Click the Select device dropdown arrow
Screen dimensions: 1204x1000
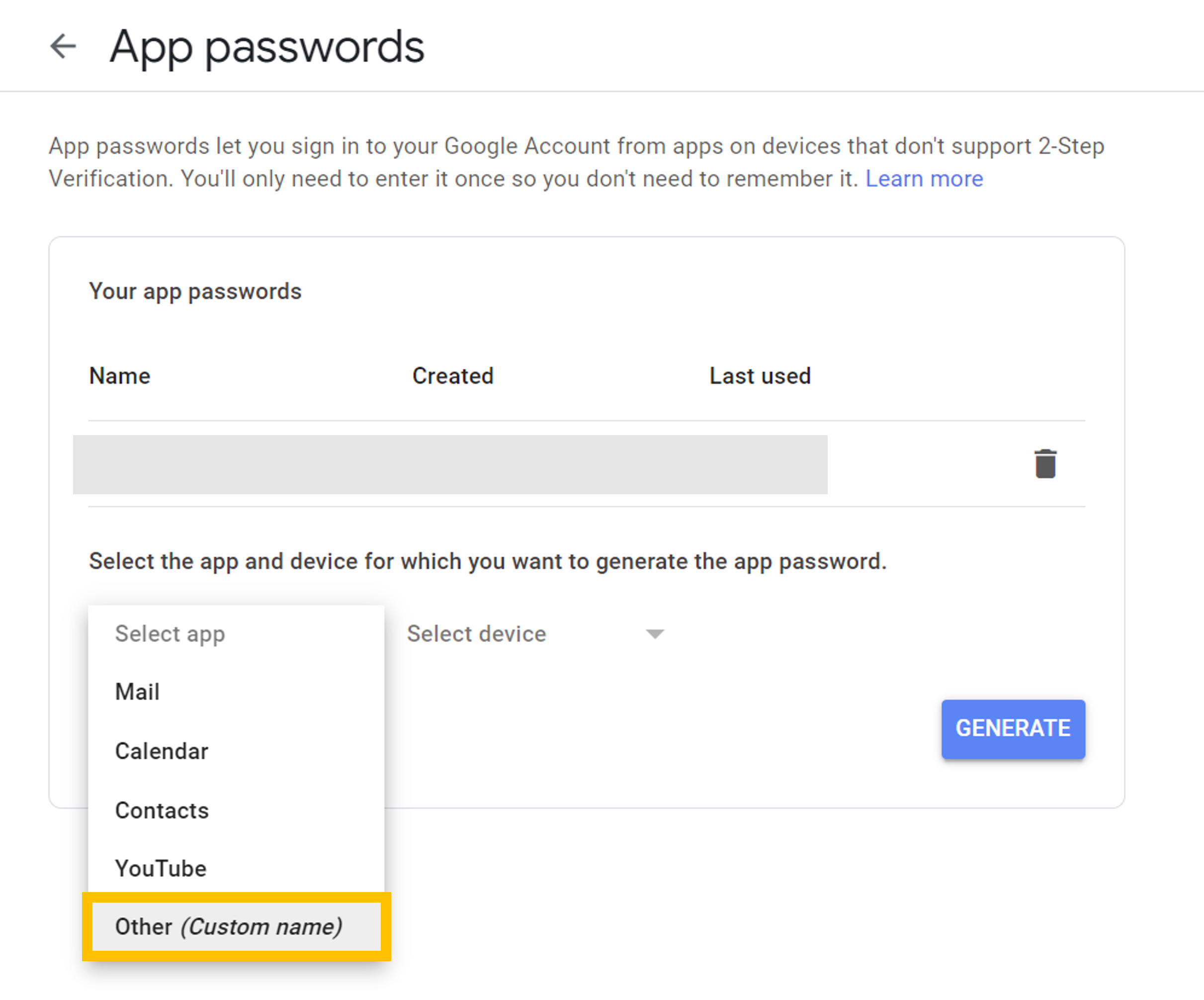coord(655,634)
